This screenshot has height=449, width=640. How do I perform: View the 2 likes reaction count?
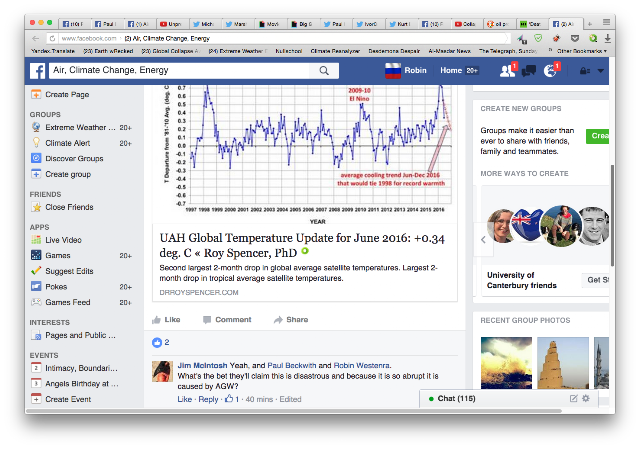click(160, 342)
